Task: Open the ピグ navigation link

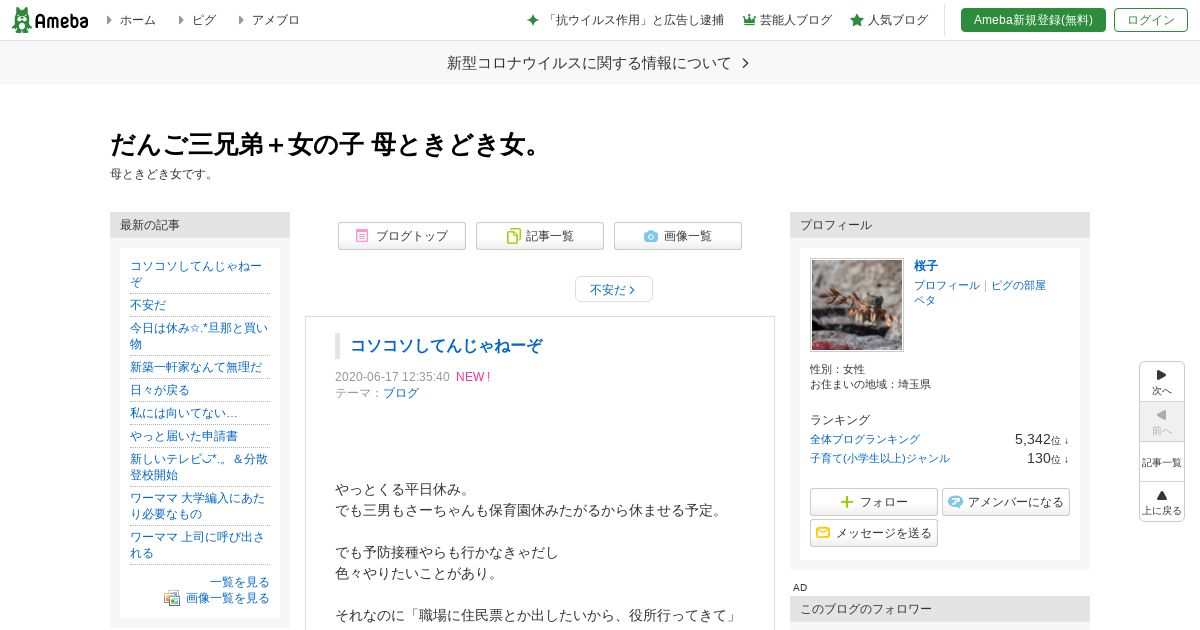Action: [x=204, y=20]
